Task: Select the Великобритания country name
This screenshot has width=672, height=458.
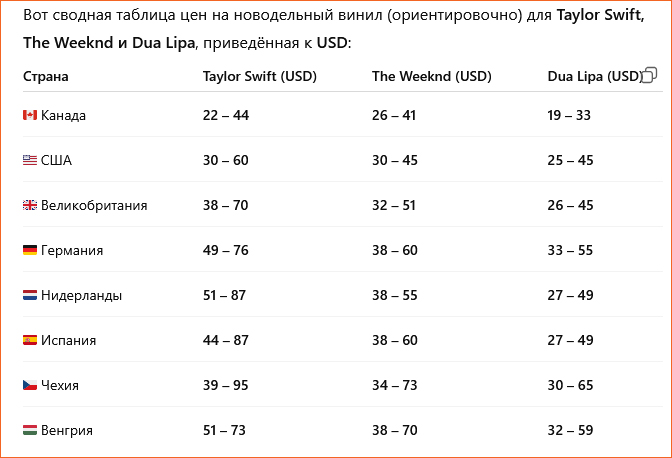Action: (94, 205)
